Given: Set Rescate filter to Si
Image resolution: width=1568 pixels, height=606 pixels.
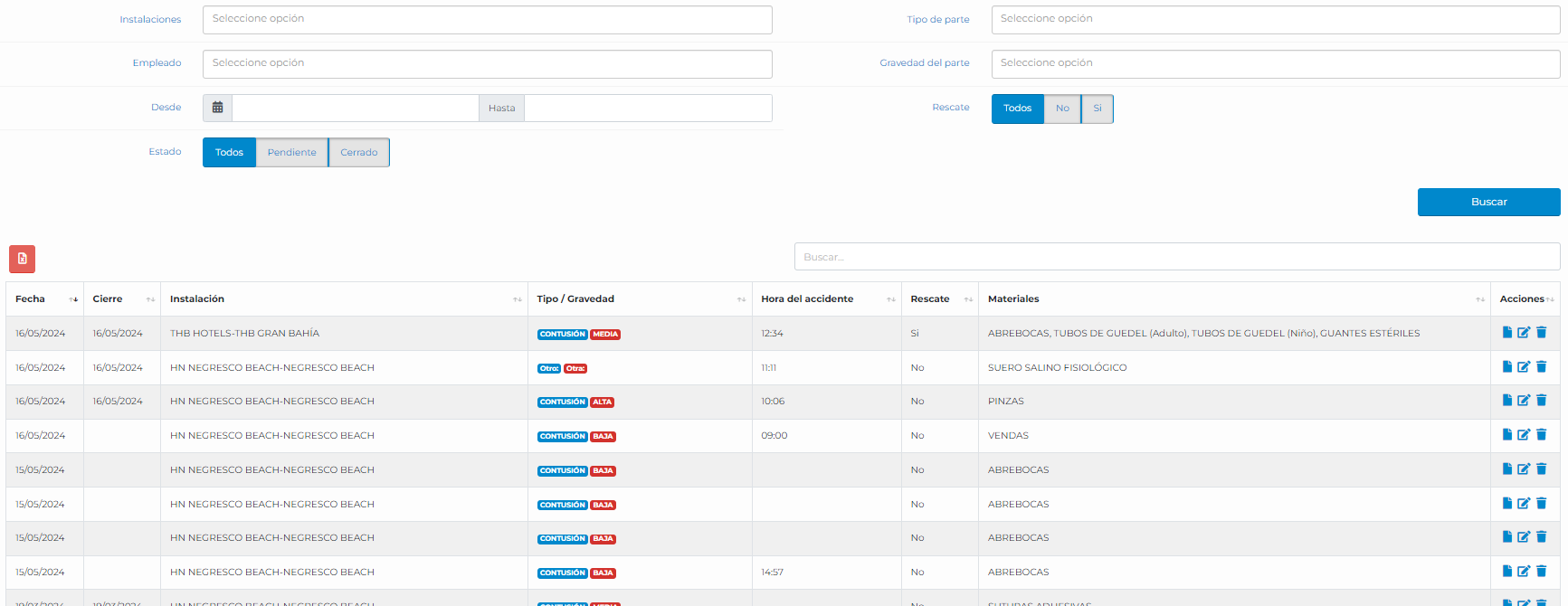Looking at the screenshot, I should [1098, 109].
